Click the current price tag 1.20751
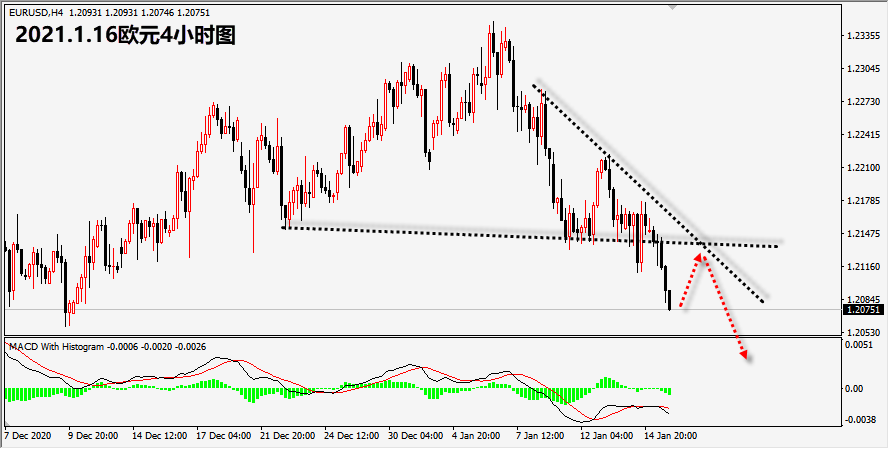Viewport: 889px width, 449px height. coord(862,310)
